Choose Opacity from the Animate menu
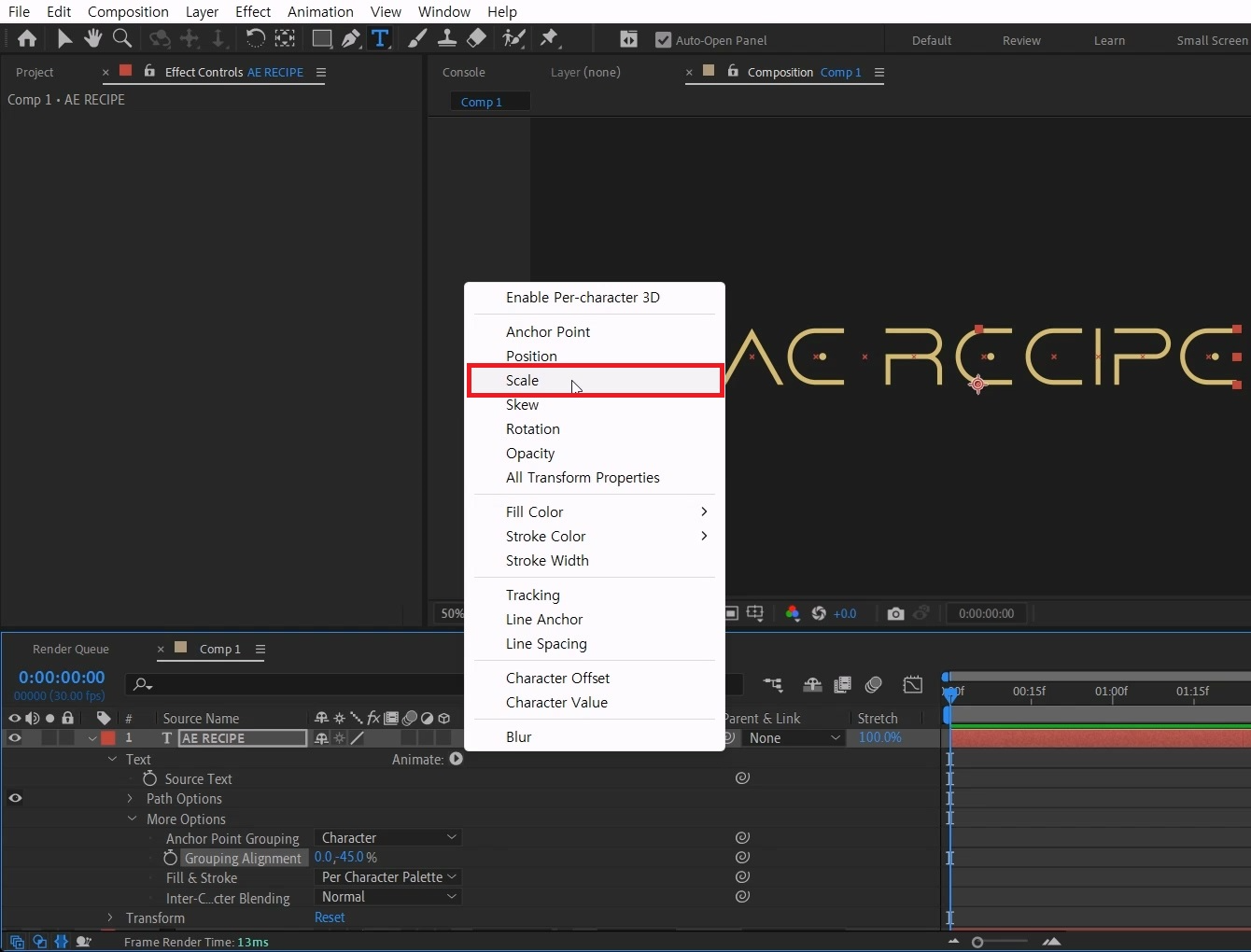The width and height of the screenshot is (1251, 952). 595,453
